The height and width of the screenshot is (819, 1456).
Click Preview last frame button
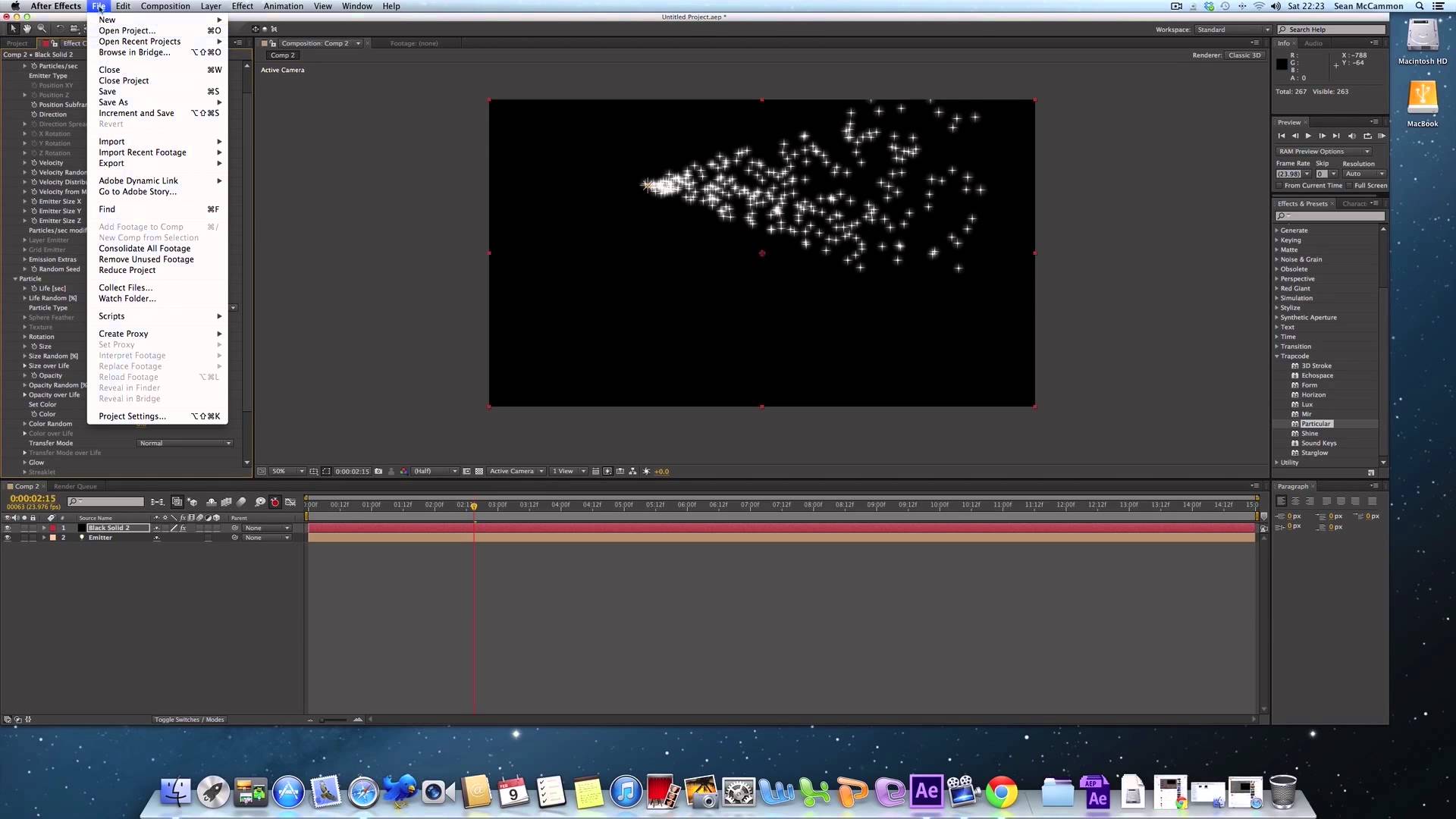(1336, 136)
